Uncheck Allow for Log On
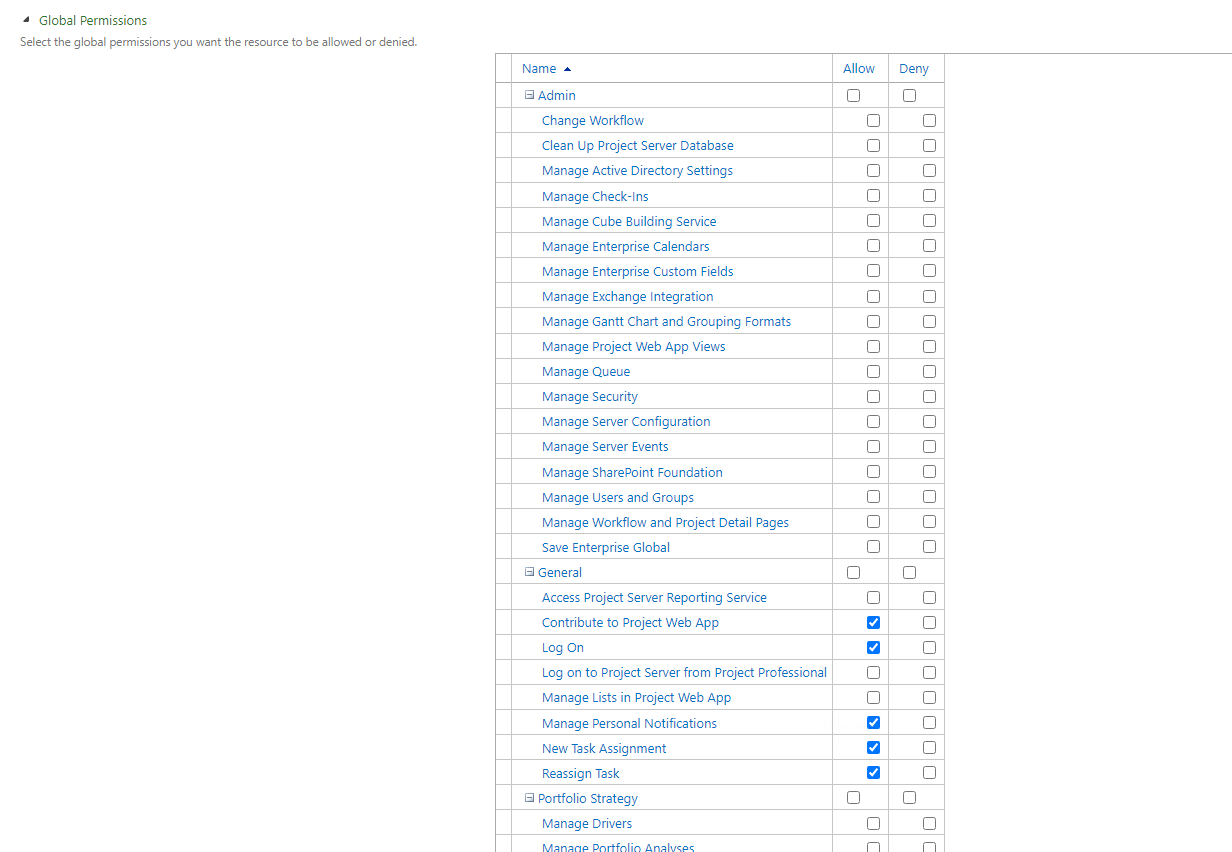 [x=874, y=647]
